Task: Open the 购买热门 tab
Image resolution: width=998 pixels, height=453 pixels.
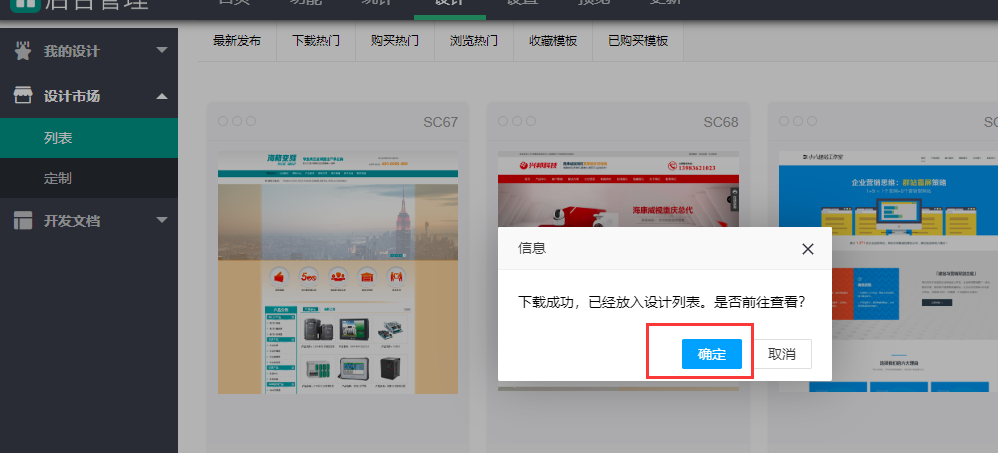Action: [394, 42]
